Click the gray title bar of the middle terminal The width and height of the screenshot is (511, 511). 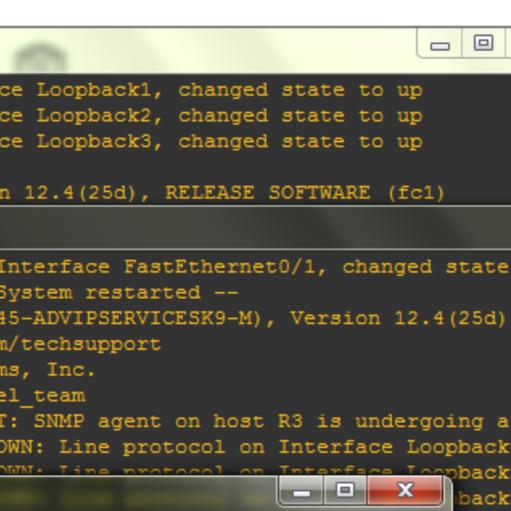[x=255, y=228]
